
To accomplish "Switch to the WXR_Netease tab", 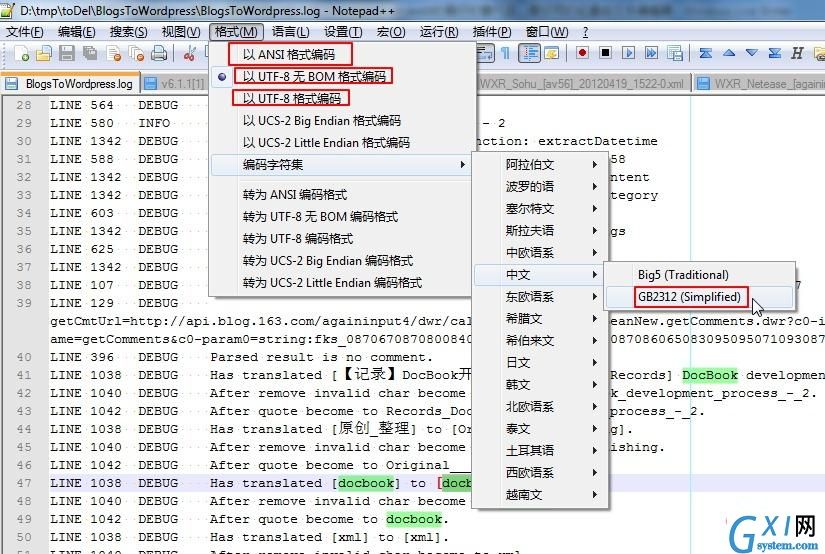I will [x=760, y=84].
